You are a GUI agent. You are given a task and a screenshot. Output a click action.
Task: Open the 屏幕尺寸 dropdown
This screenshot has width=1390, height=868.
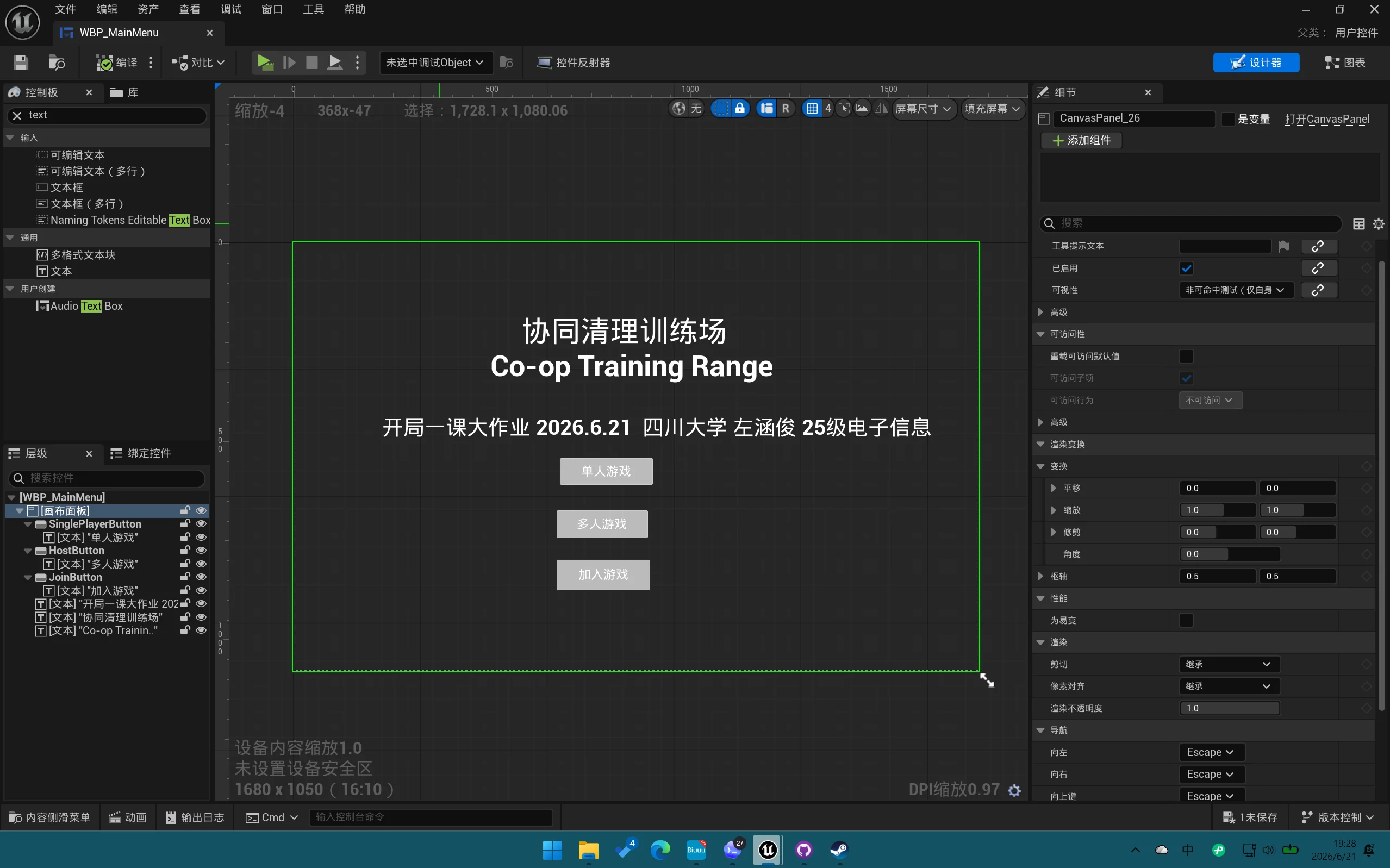click(x=922, y=109)
